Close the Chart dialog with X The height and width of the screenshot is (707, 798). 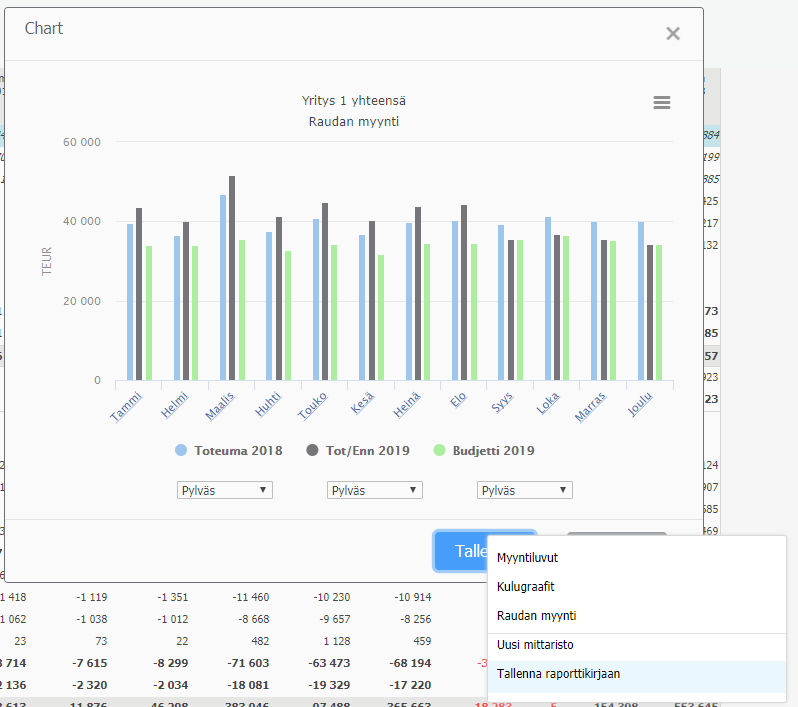coord(673,34)
